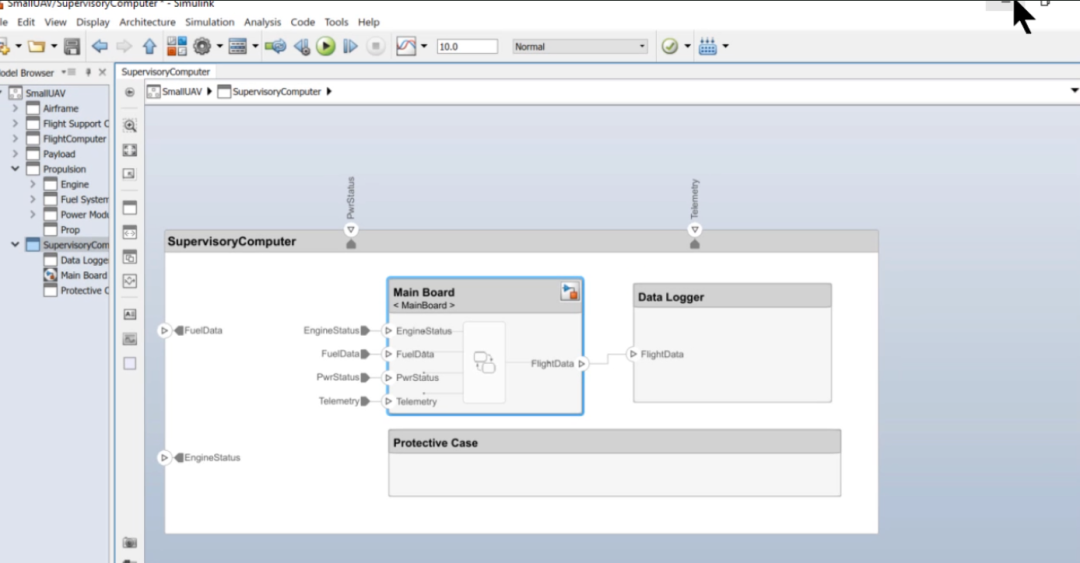This screenshot has height=563, width=1080.
Task: Open Simulation menu
Action: pos(209,22)
